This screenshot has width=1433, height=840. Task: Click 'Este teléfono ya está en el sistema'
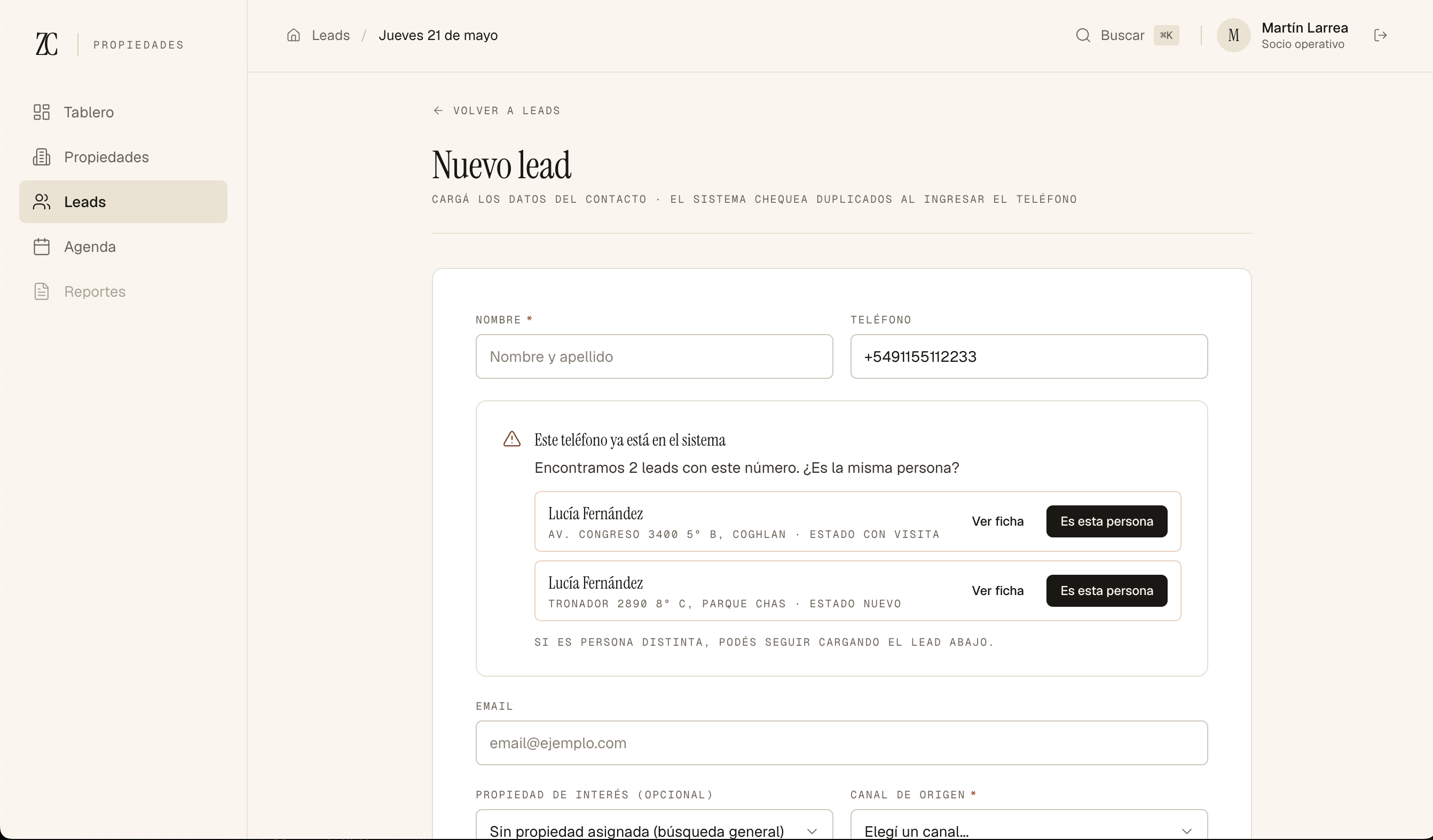(x=630, y=440)
